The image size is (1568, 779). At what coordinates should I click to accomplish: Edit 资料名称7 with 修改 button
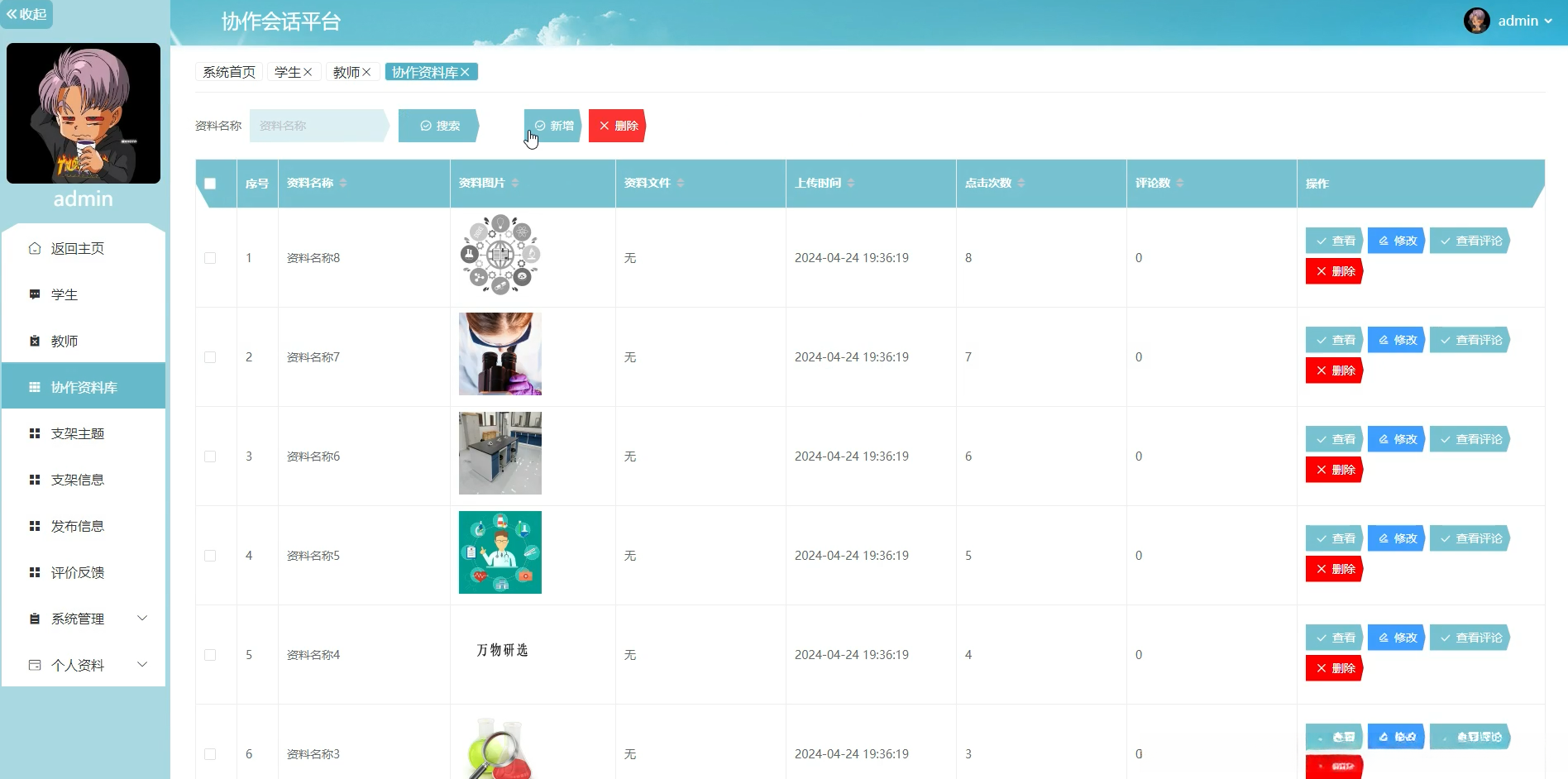pyautogui.click(x=1397, y=340)
